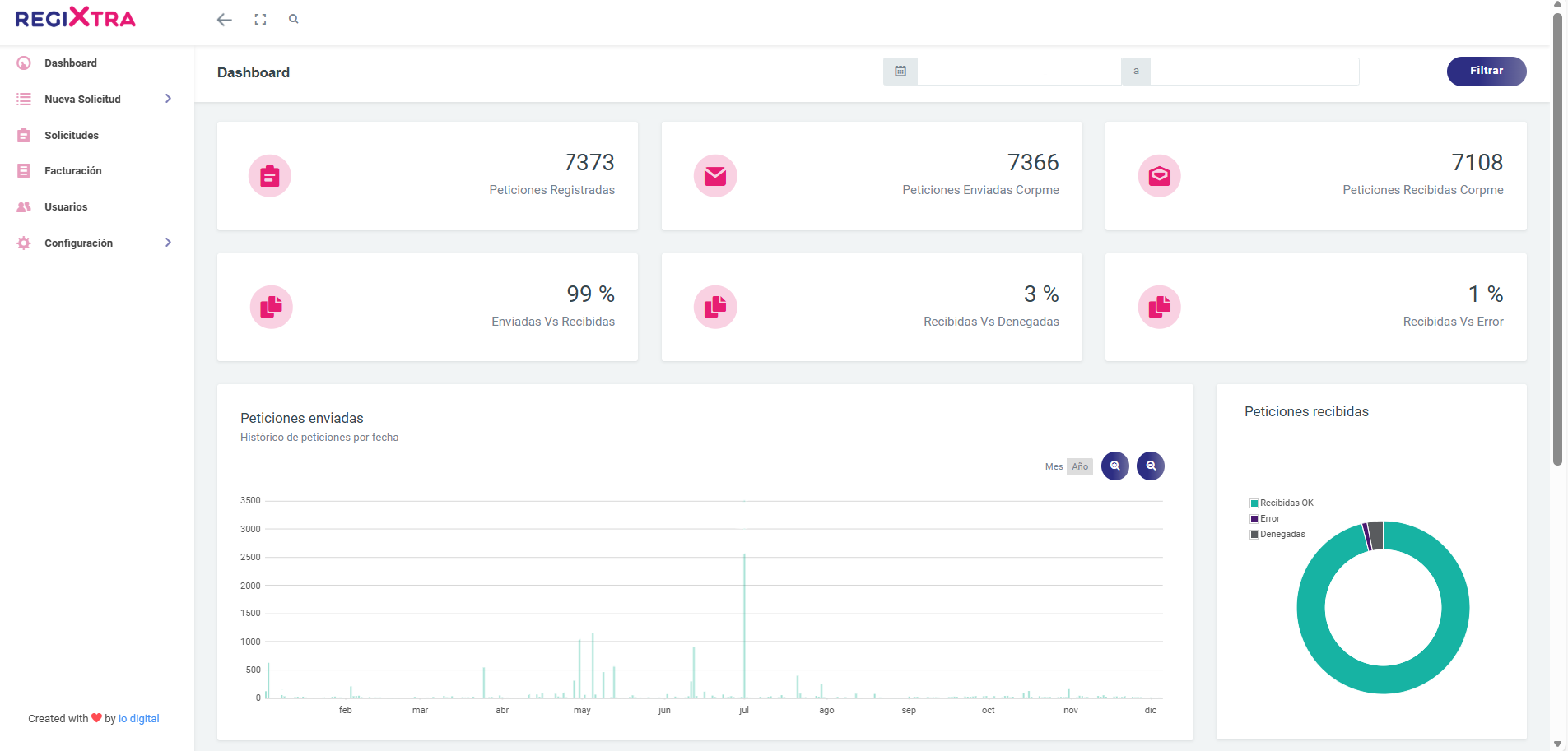Image resolution: width=1568 pixels, height=751 pixels.
Task: Switch chart view to Año
Action: (x=1080, y=467)
